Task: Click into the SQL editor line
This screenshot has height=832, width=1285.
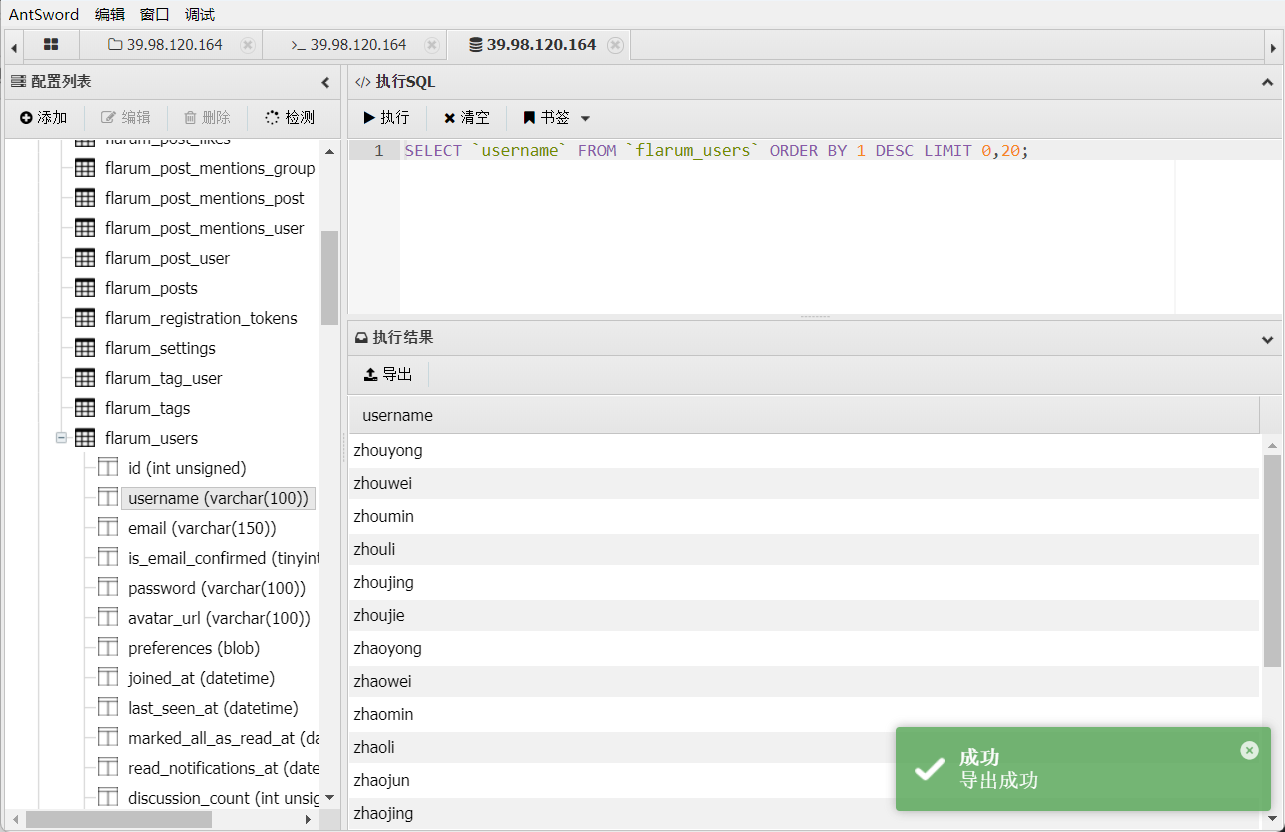Action: [x=840, y=151]
